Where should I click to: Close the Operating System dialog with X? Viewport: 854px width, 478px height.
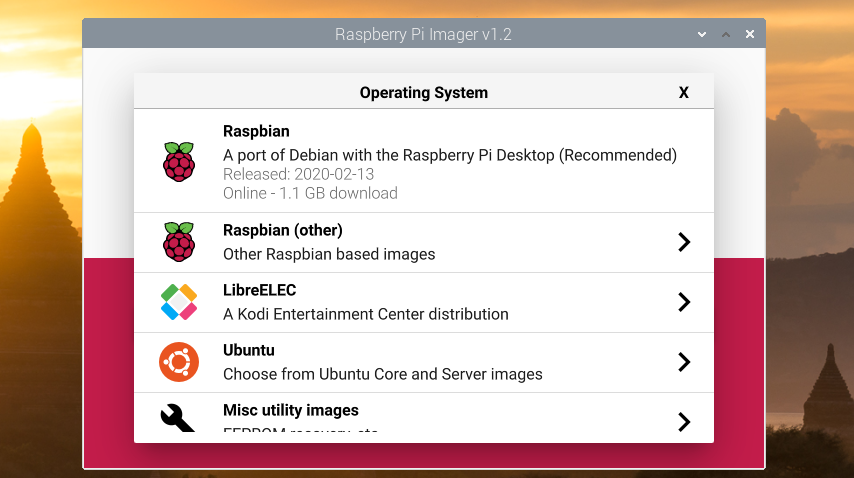pyautogui.click(x=684, y=93)
